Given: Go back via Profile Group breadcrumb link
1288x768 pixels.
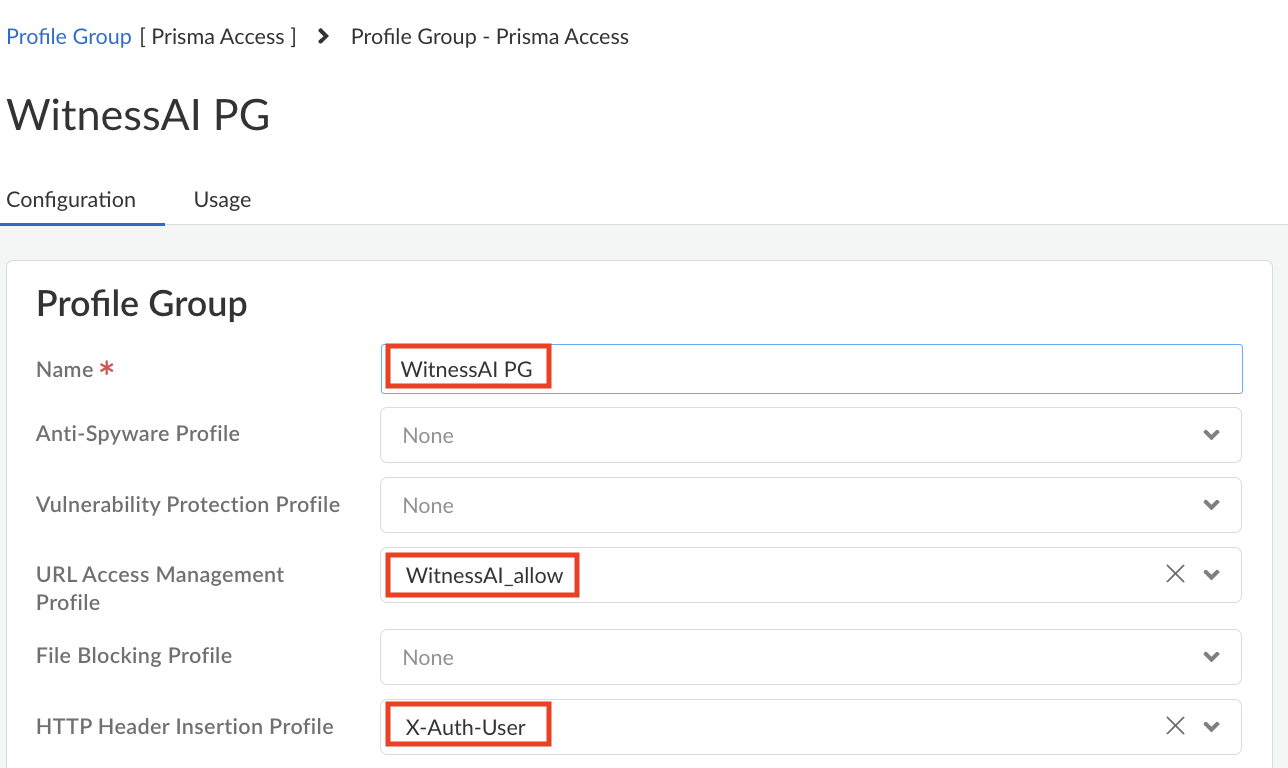Looking at the screenshot, I should tap(69, 37).
